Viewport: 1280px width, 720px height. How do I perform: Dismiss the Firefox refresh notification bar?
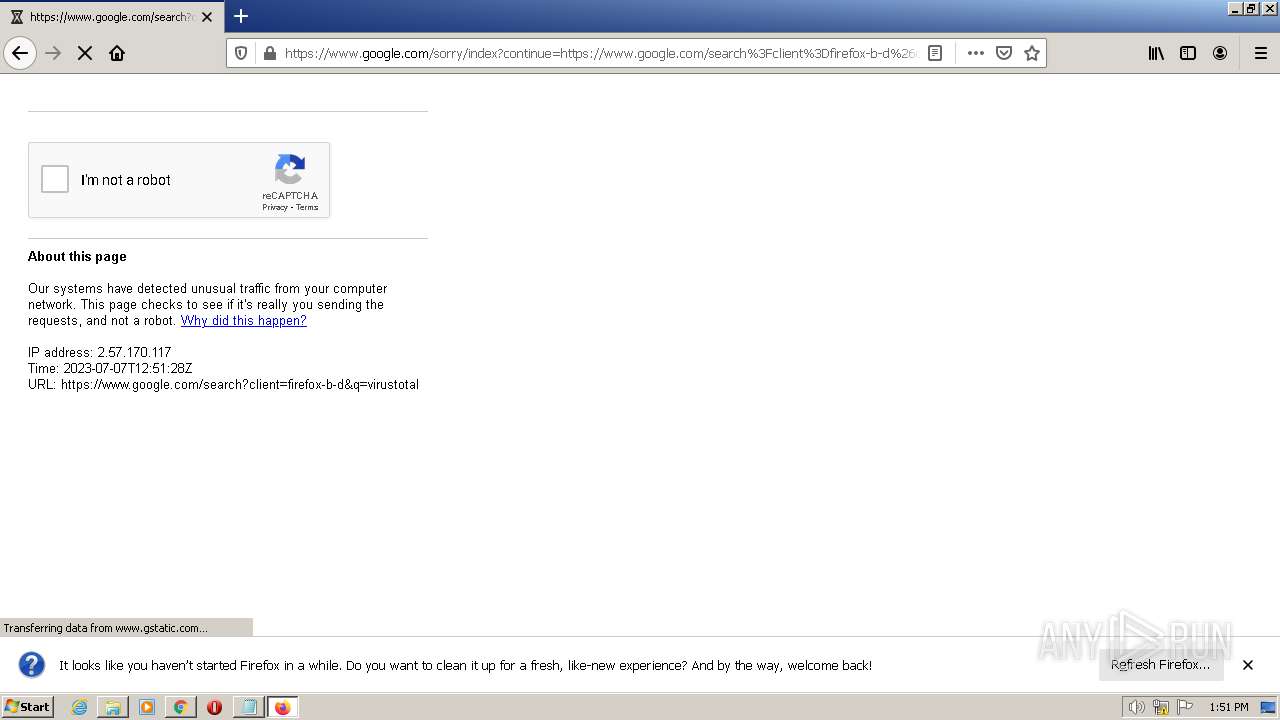(x=1248, y=665)
